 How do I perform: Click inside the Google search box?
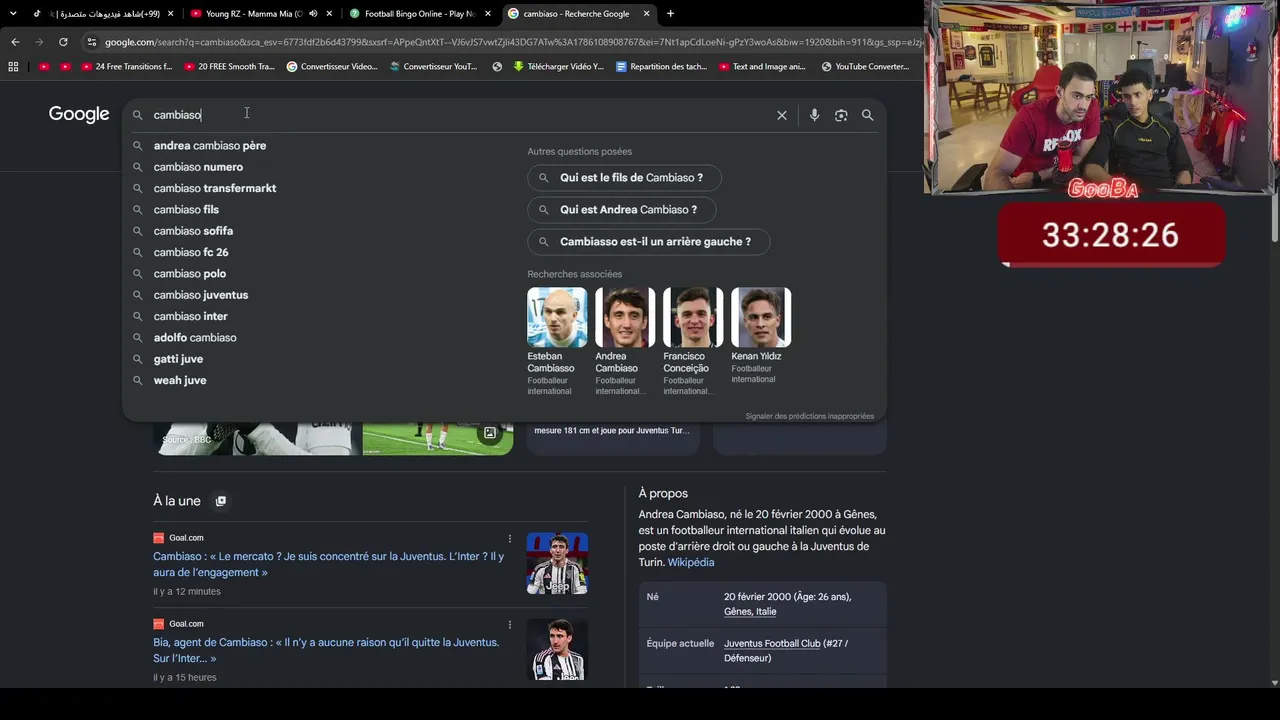pyautogui.click(x=460, y=115)
